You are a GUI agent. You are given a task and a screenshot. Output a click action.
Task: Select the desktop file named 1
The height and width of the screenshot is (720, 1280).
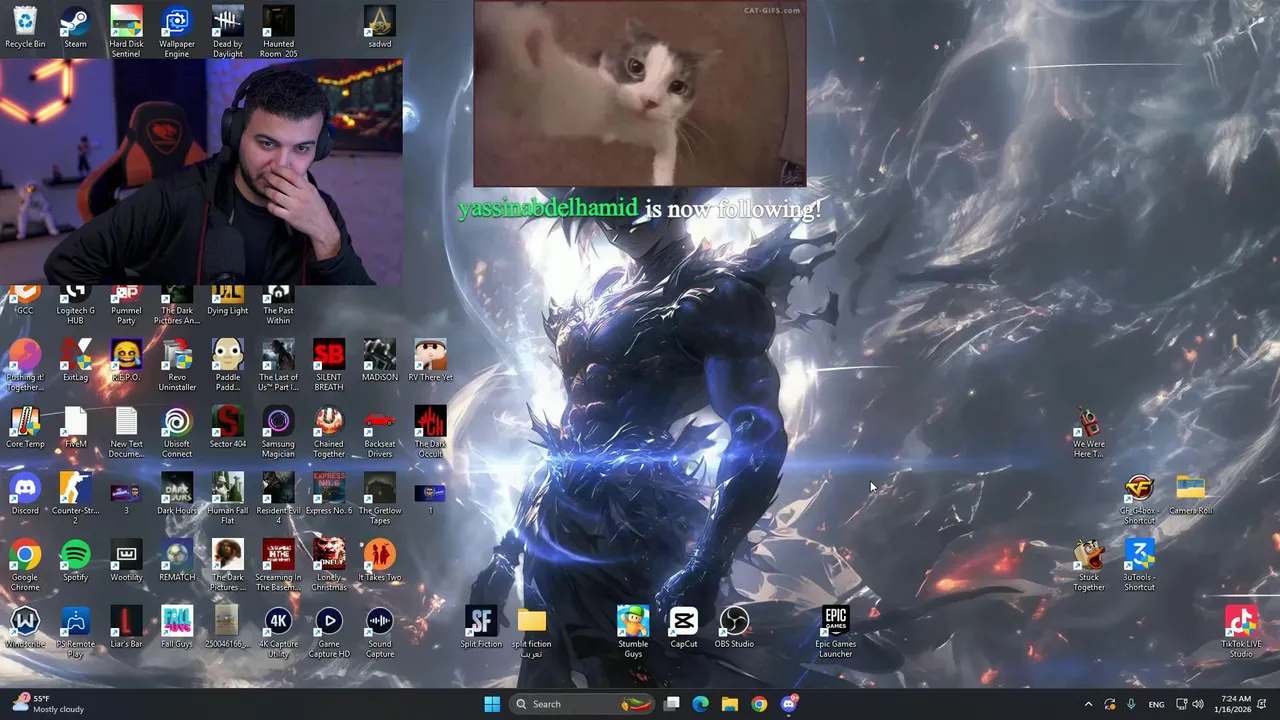click(430, 498)
